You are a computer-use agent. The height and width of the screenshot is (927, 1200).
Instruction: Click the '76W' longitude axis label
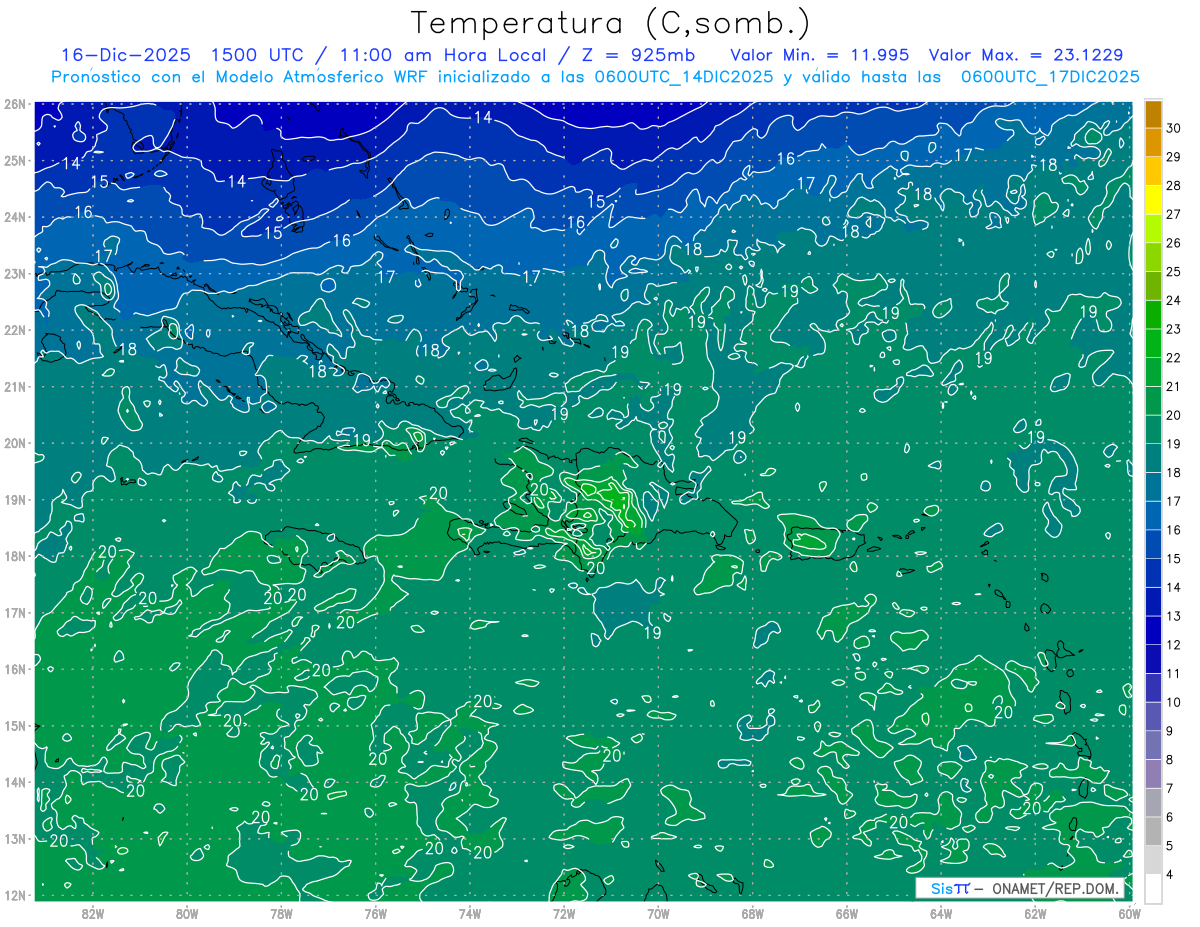coord(376,912)
